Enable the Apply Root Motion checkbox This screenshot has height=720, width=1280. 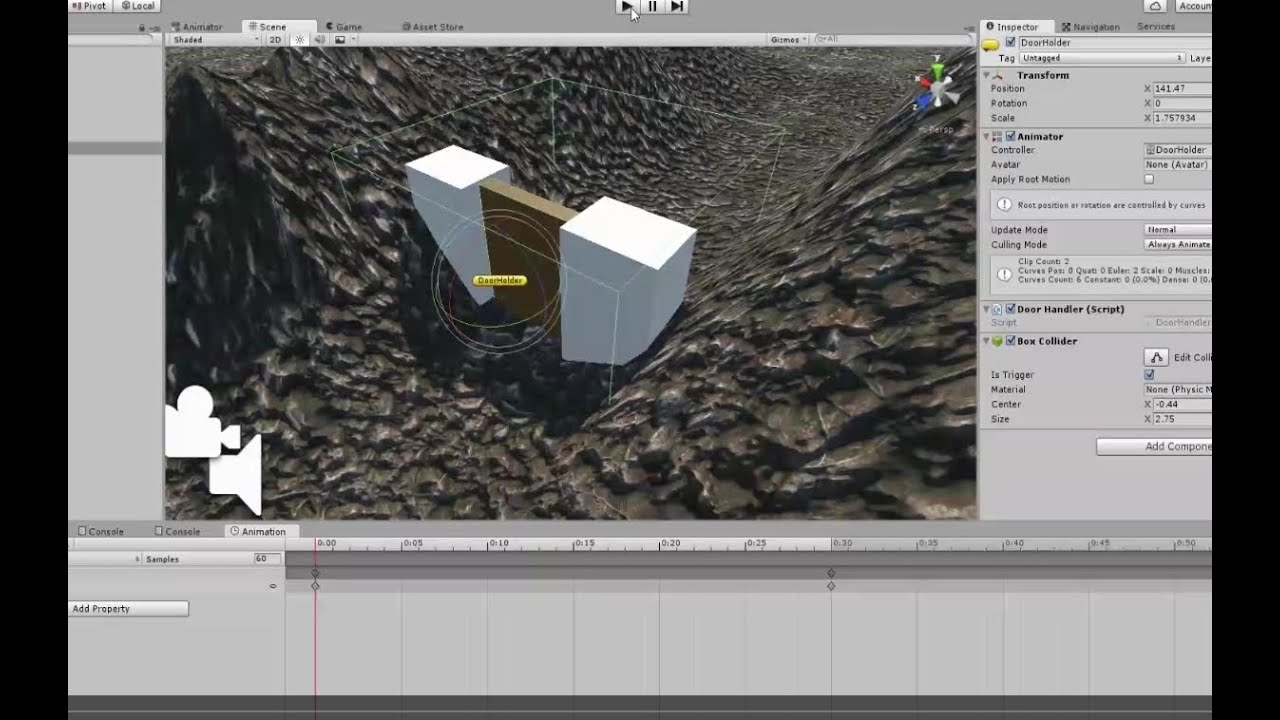pos(1149,179)
